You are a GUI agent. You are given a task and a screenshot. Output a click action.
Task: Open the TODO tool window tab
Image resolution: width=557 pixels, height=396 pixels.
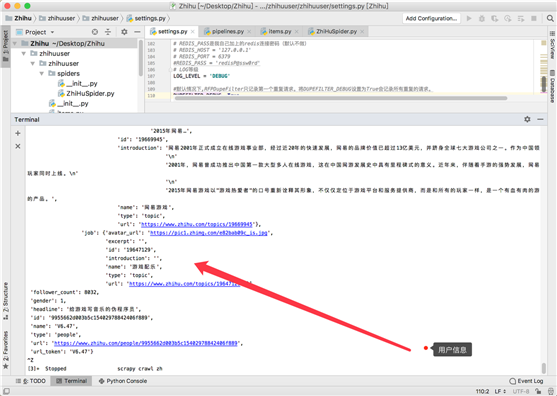point(31,381)
